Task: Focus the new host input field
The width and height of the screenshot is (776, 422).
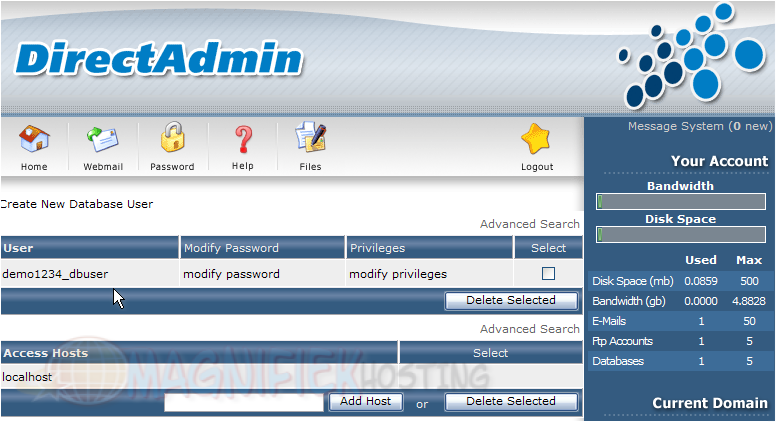Action: click(x=244, y=402)
